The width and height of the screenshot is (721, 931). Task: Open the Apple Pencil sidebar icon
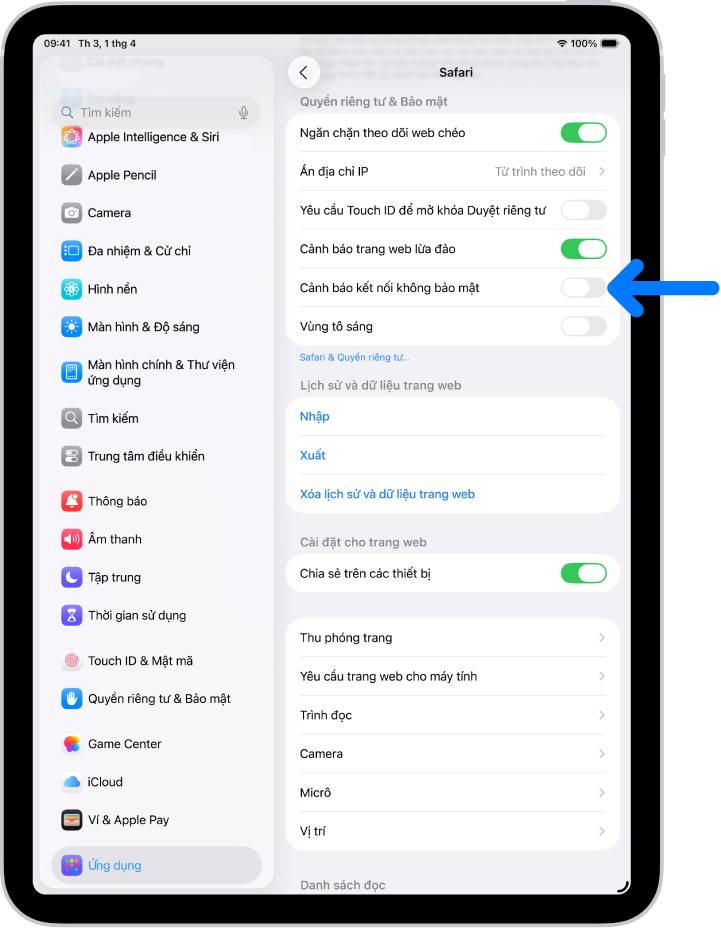pos(72,175)
